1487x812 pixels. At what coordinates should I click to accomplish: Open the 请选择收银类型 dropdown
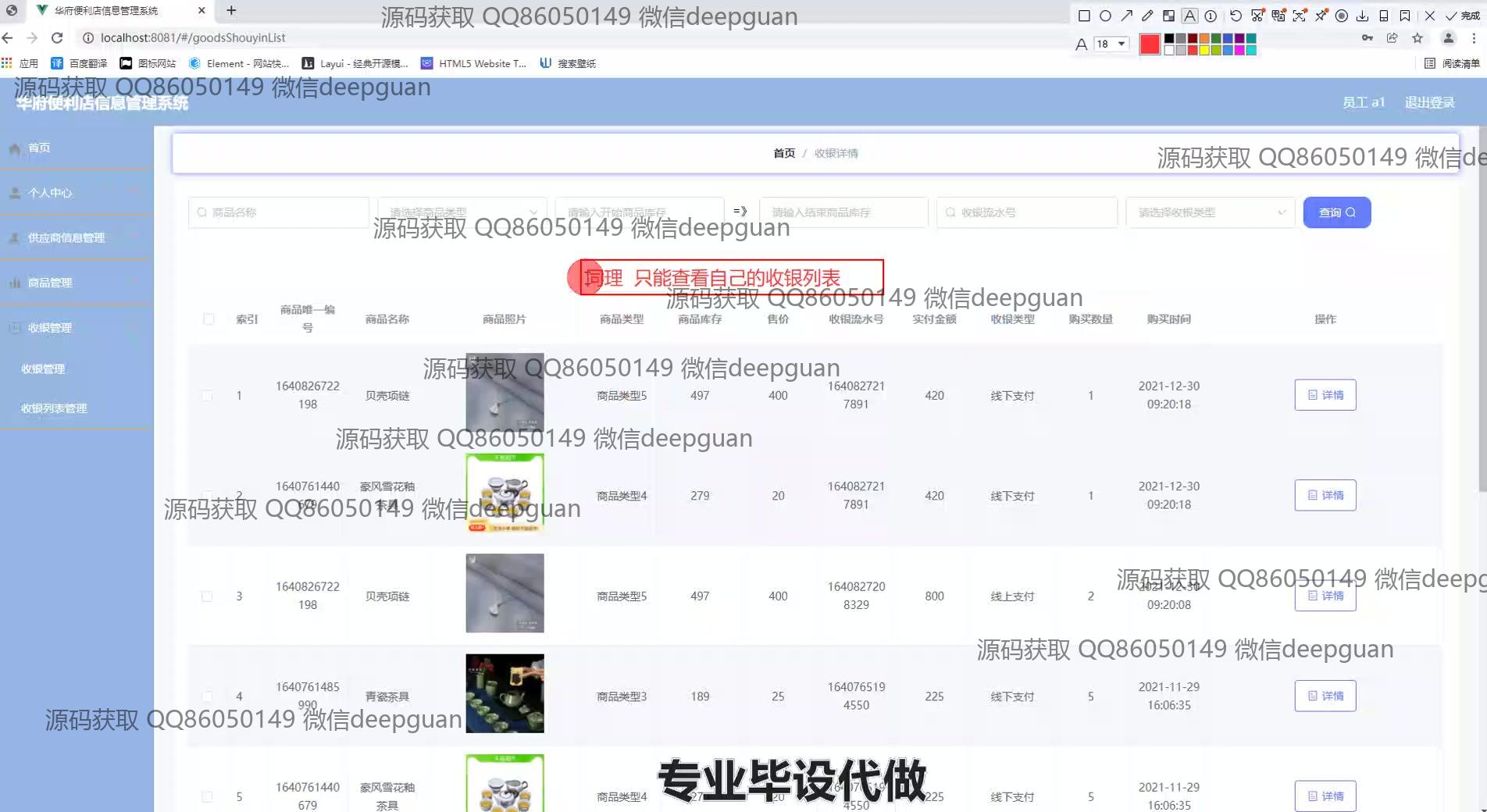point(1211,212)
